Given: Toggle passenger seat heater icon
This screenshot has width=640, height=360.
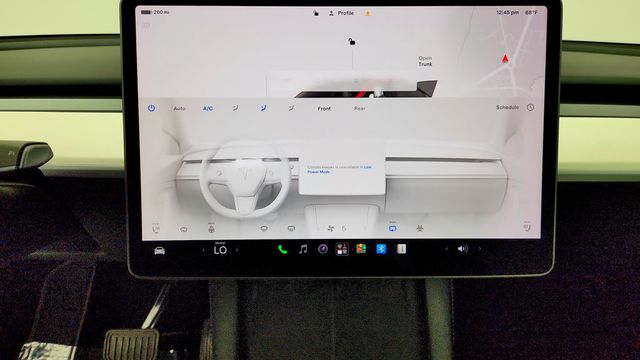Looking at the screenshot, I should coord(527,227).
